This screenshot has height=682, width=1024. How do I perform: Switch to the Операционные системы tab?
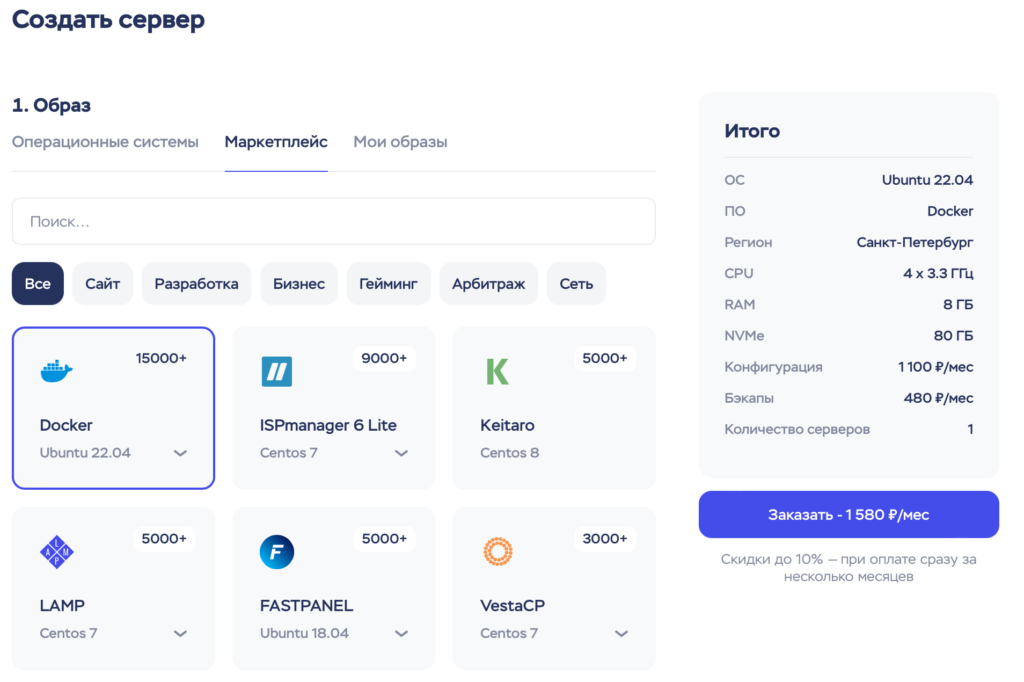pyautogui.click(x=105, y=142)
